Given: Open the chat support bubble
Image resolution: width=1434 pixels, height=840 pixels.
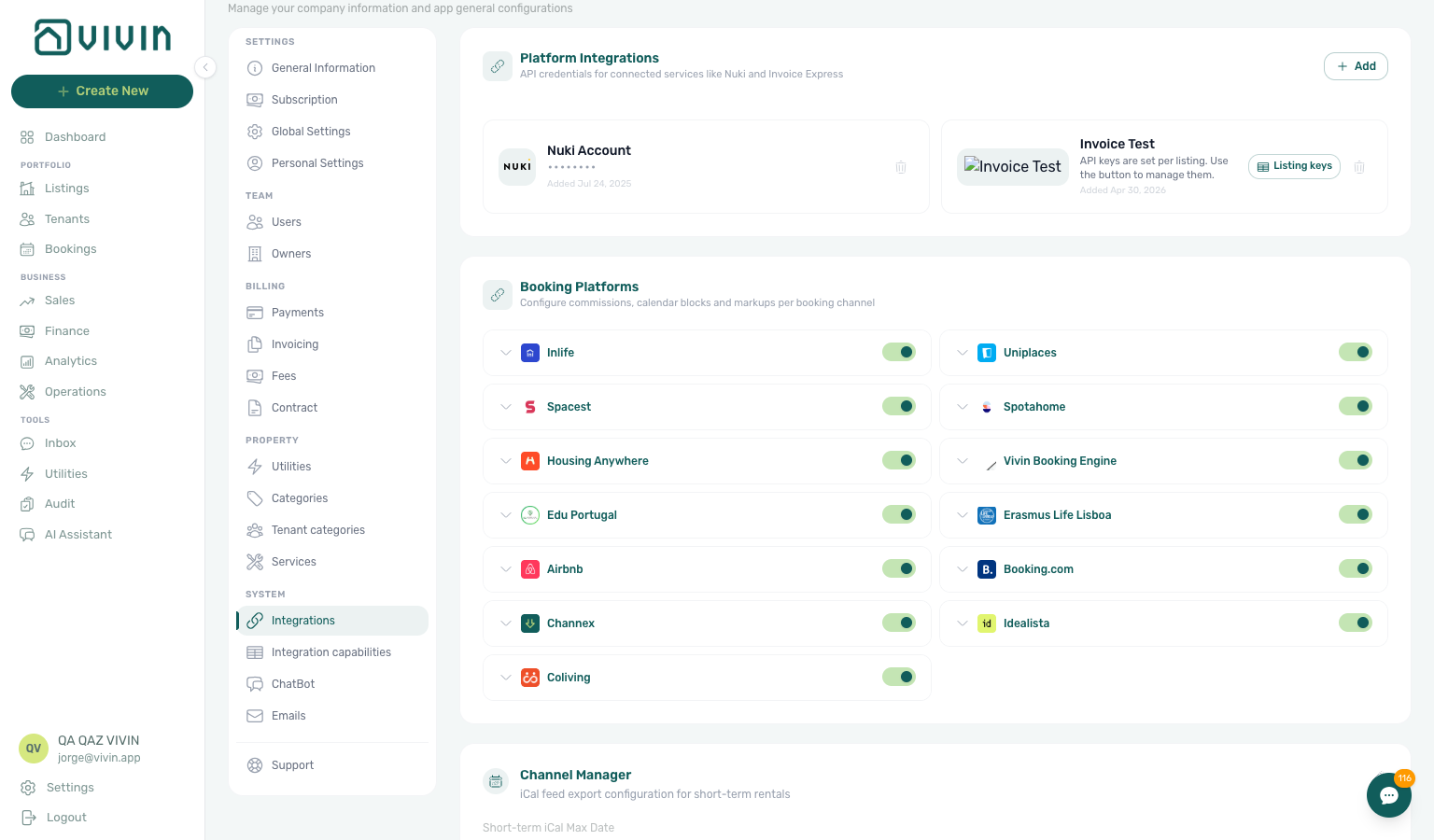Looking at the screenshot, I should click(1389, 795).
